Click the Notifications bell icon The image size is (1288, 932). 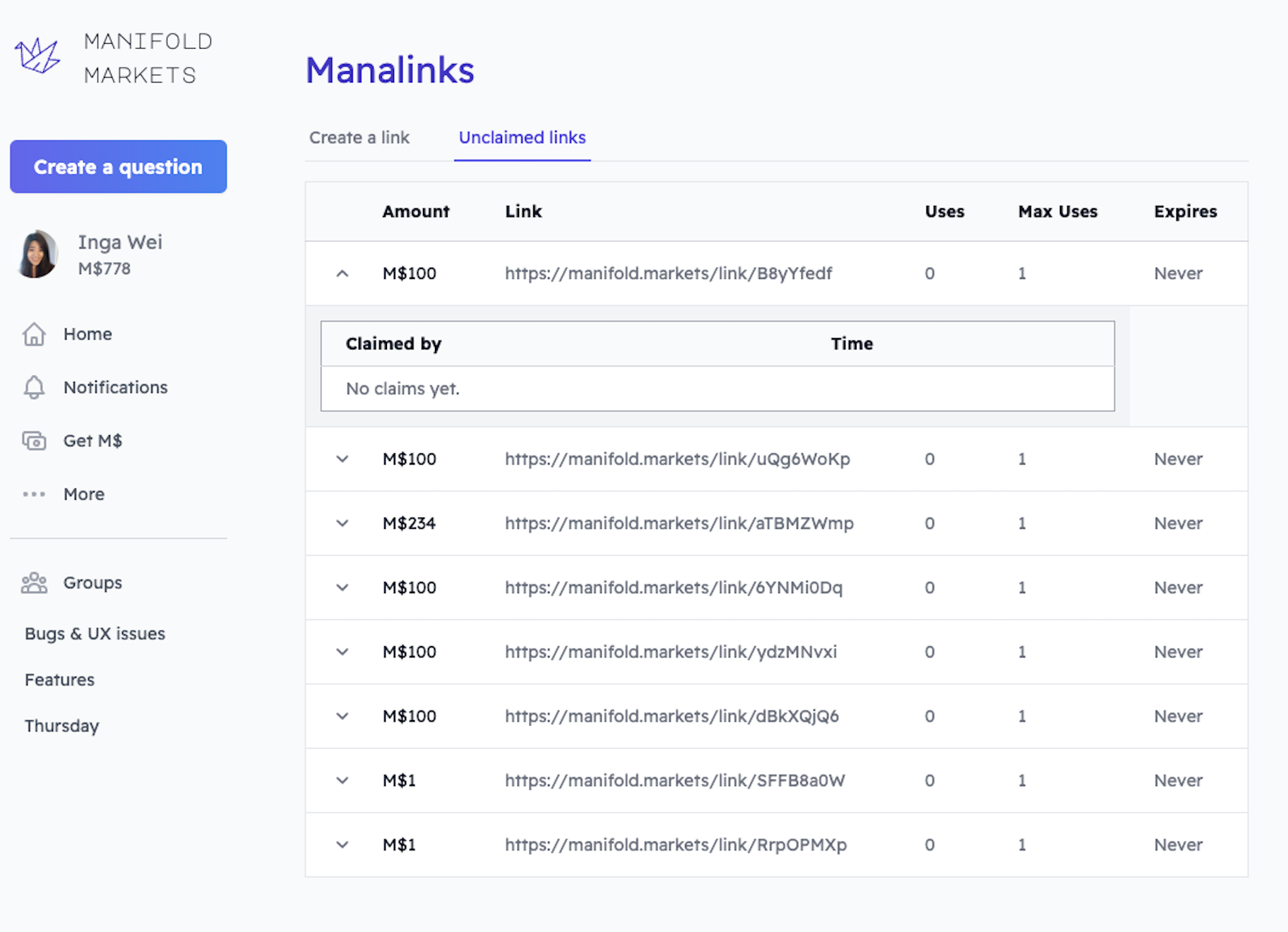(x=34, y=387)
